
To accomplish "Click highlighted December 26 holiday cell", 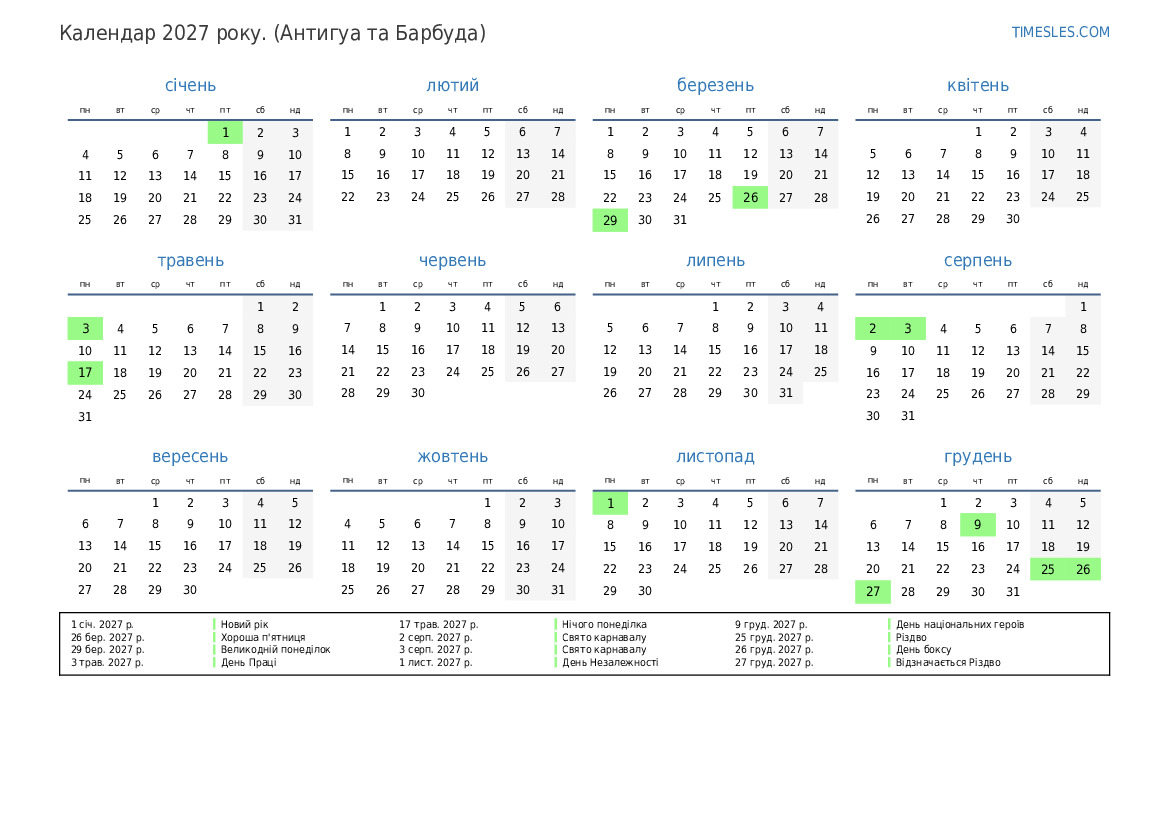I will [x=1083, y=569].
